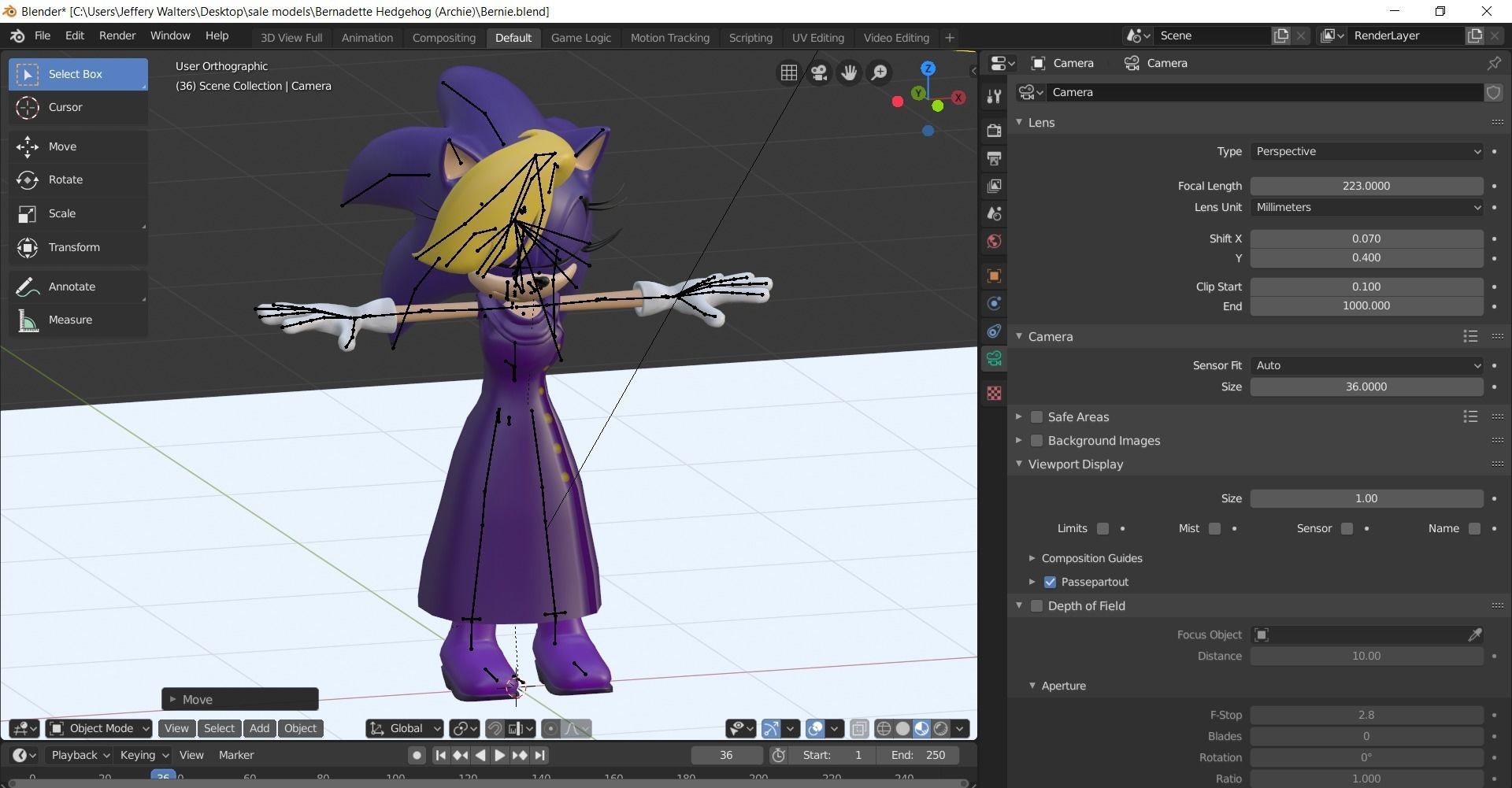The height and width of the screenshot is (788, 1512).
Task: Toggle the Name display checkbox
Action: click(1475, 529)
